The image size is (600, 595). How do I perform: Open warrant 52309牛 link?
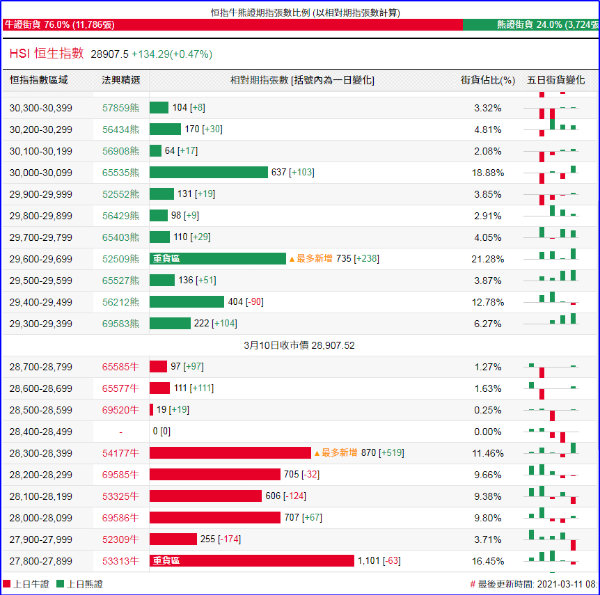click(120, 540)
